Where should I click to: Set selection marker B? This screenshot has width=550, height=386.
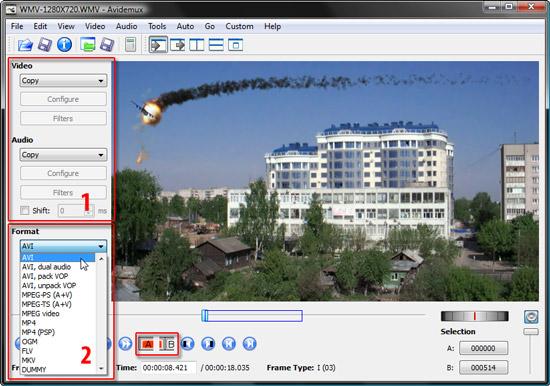point(167,344)
